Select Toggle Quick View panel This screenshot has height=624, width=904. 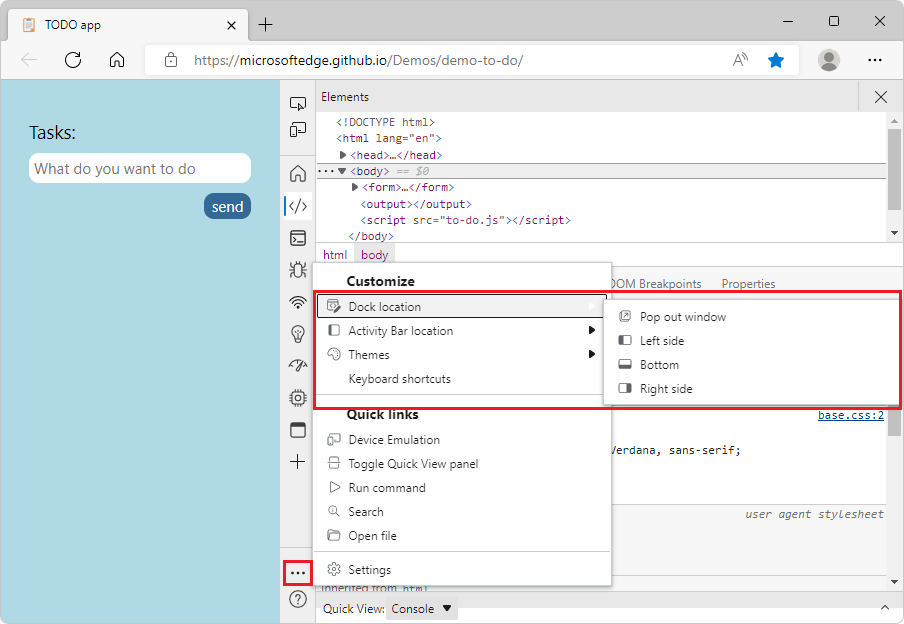click(462, 464)
